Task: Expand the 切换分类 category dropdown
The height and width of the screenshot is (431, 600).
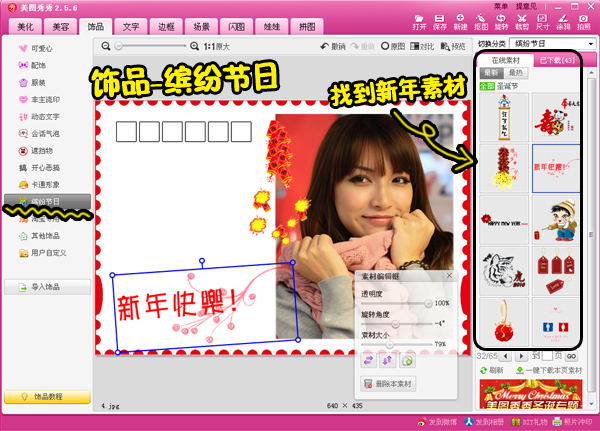Action: (591, 44)
